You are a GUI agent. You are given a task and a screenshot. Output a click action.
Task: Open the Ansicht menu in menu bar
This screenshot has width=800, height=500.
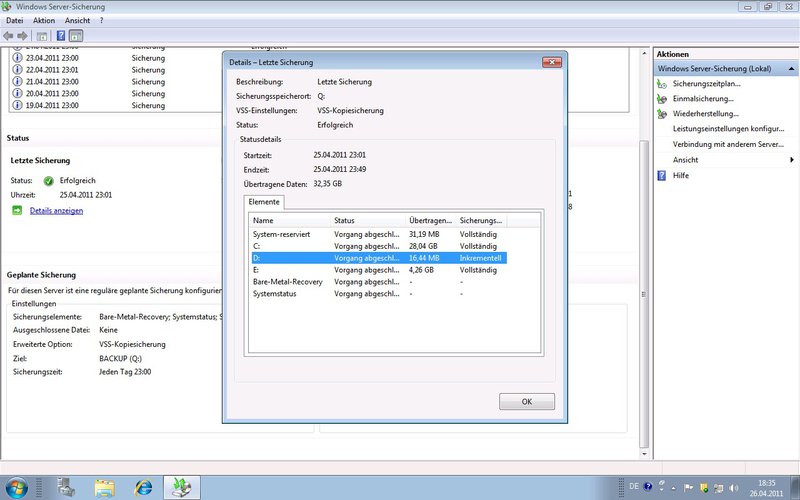(77, 20)
